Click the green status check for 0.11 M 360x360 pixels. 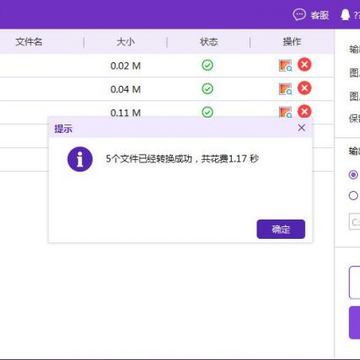[208, 112]
